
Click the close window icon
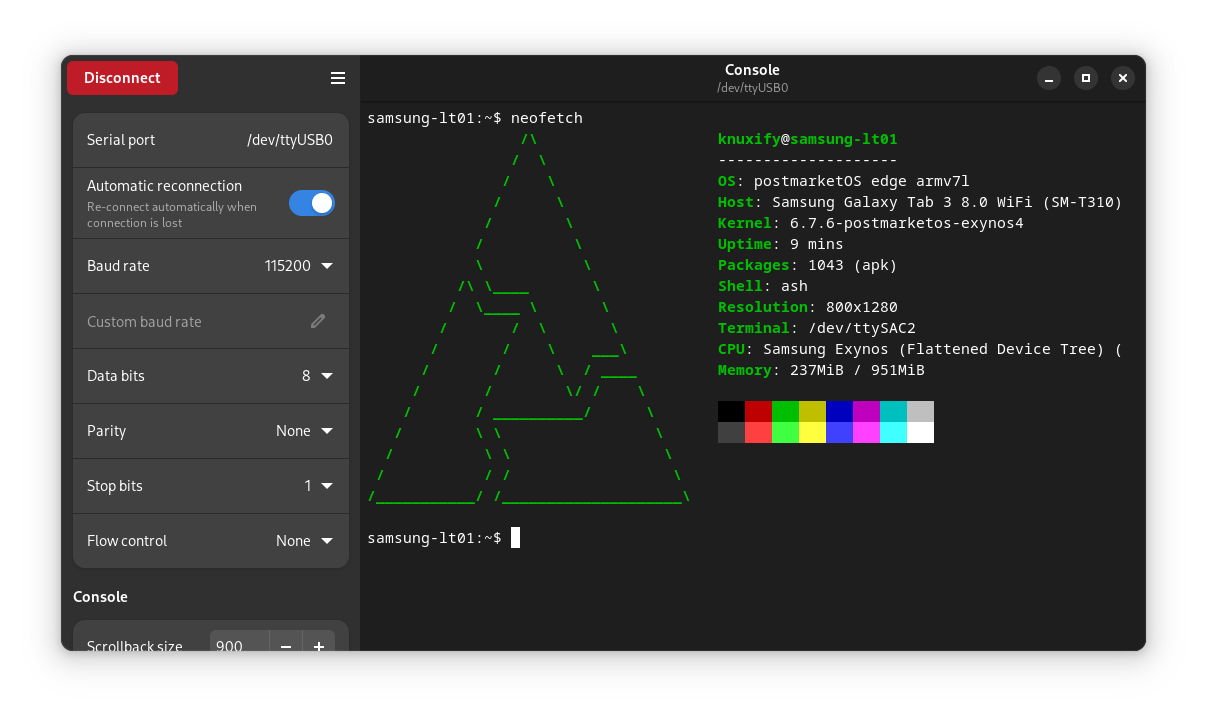[x=1122, y=77]
